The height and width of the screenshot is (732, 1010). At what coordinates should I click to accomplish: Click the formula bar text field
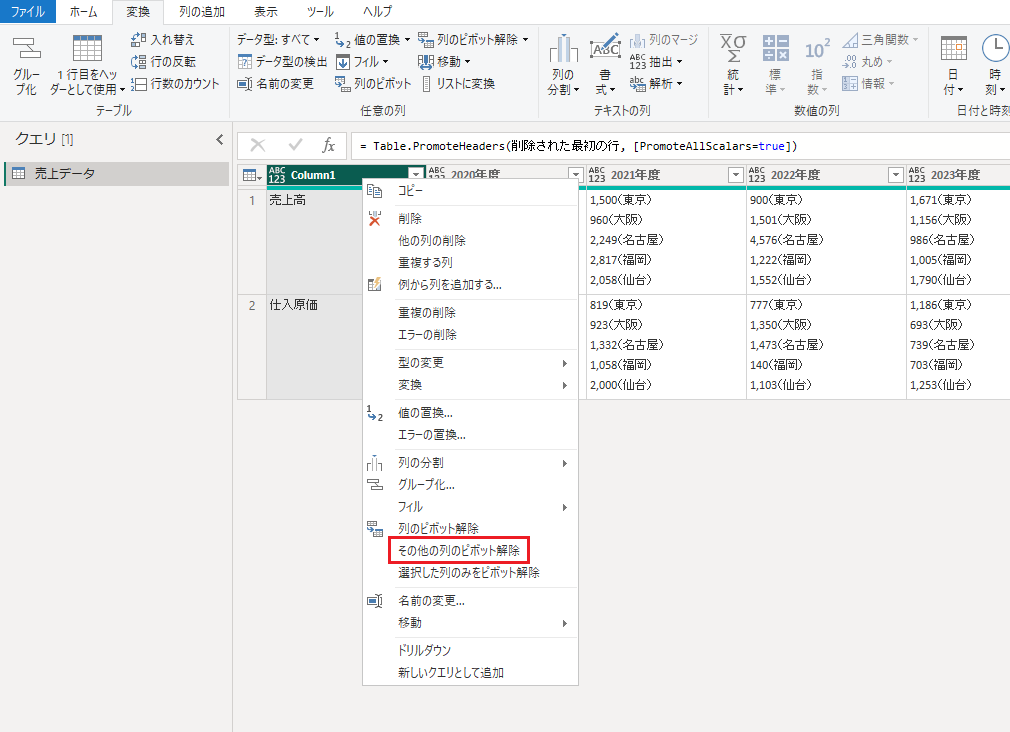680,146
